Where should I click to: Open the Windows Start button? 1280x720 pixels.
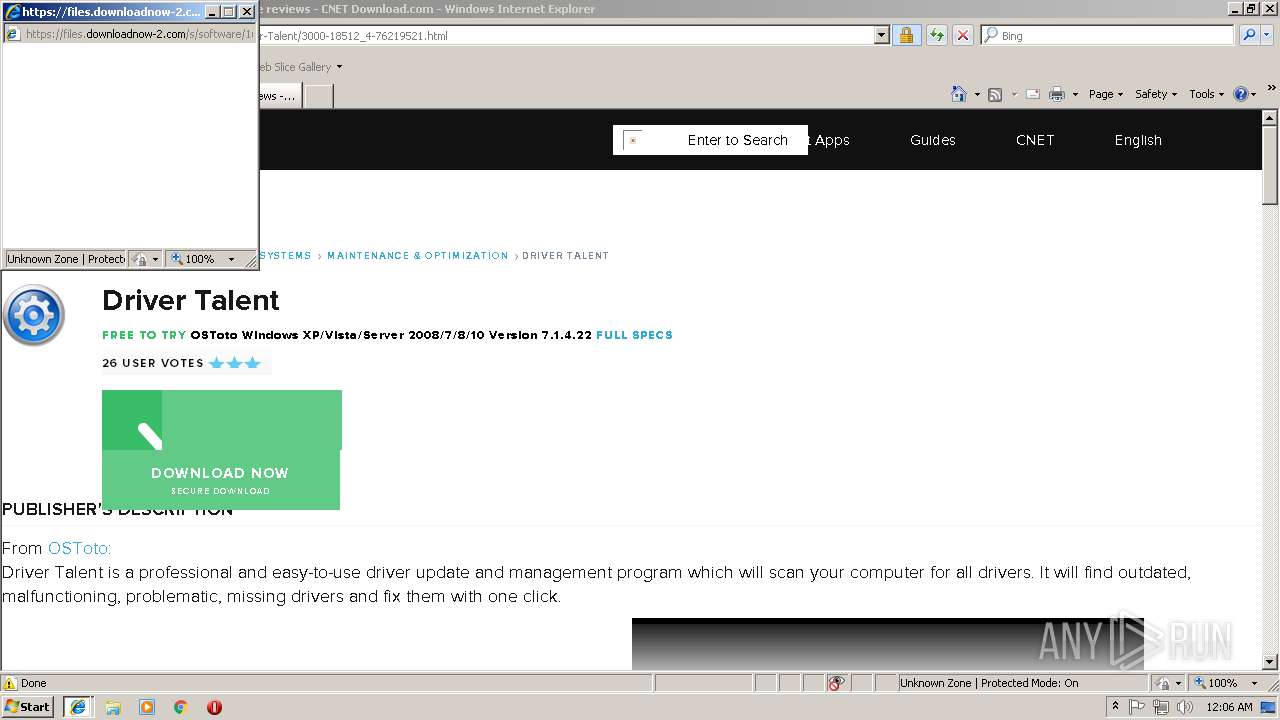pos(28,706)
